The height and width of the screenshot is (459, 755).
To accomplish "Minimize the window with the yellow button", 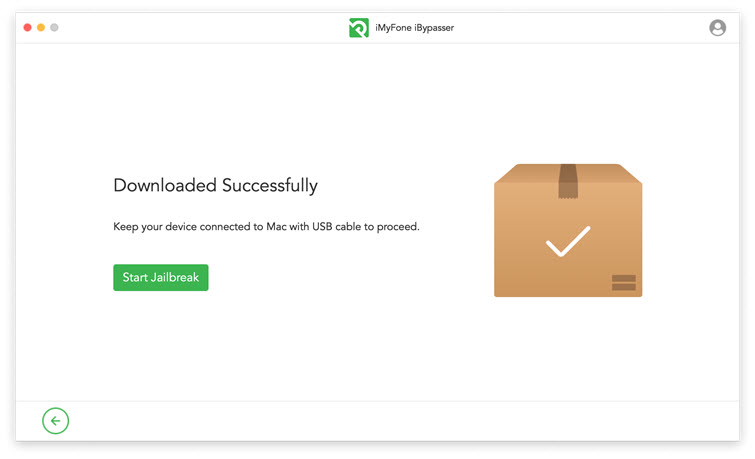I will 41,27.
